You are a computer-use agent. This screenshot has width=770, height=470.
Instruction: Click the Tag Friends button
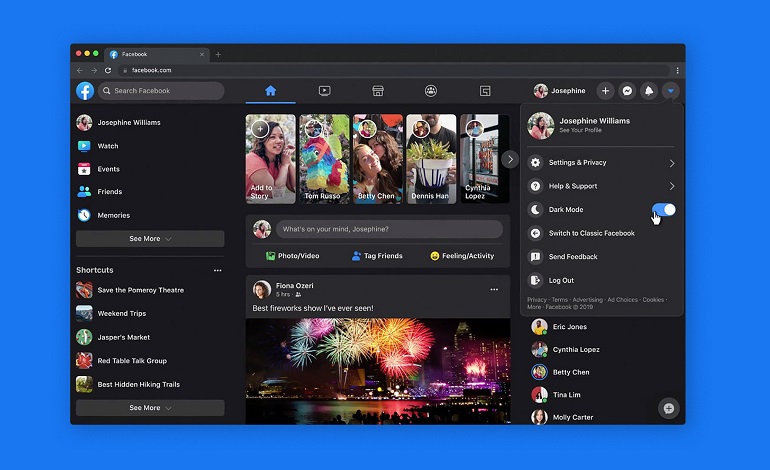tap(377, 256)
